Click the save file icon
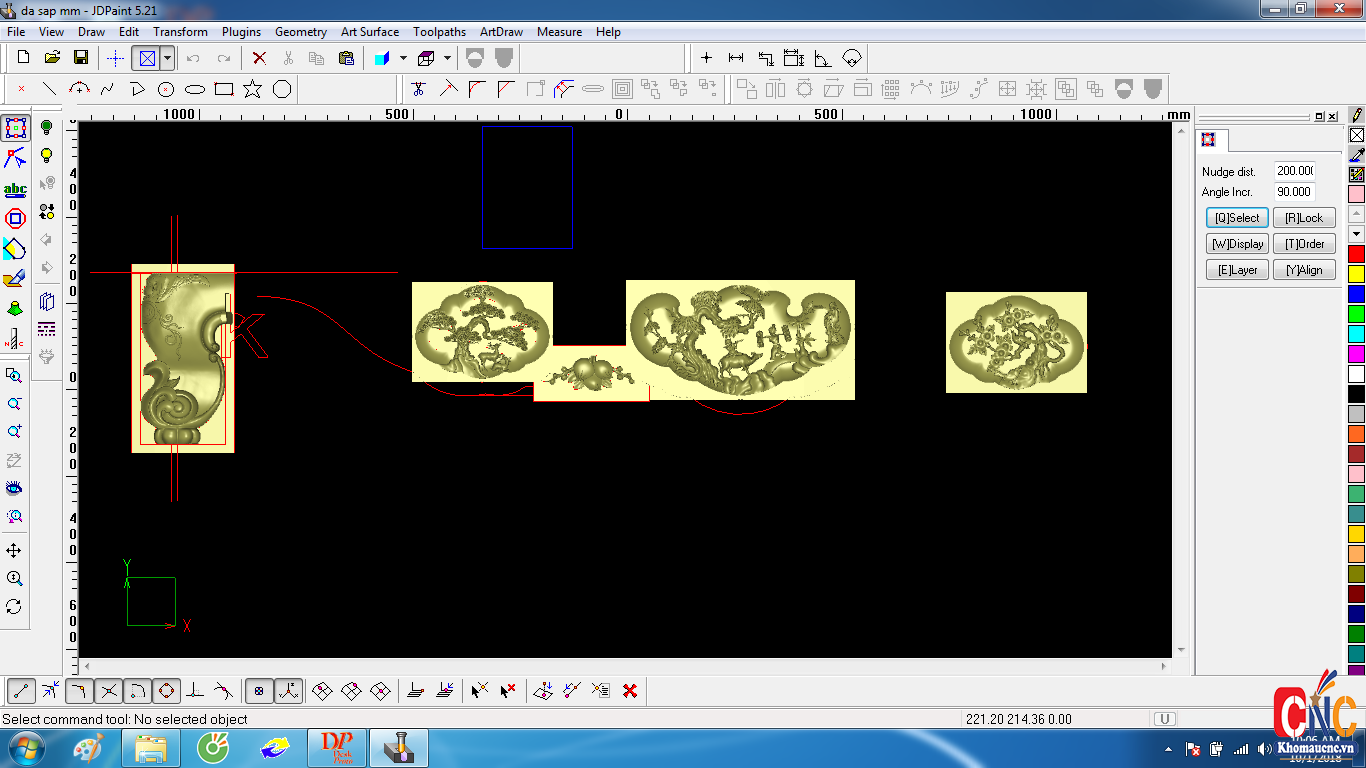Image resolution: width=1366 pixels, height=768 pixels. [81, 58]
